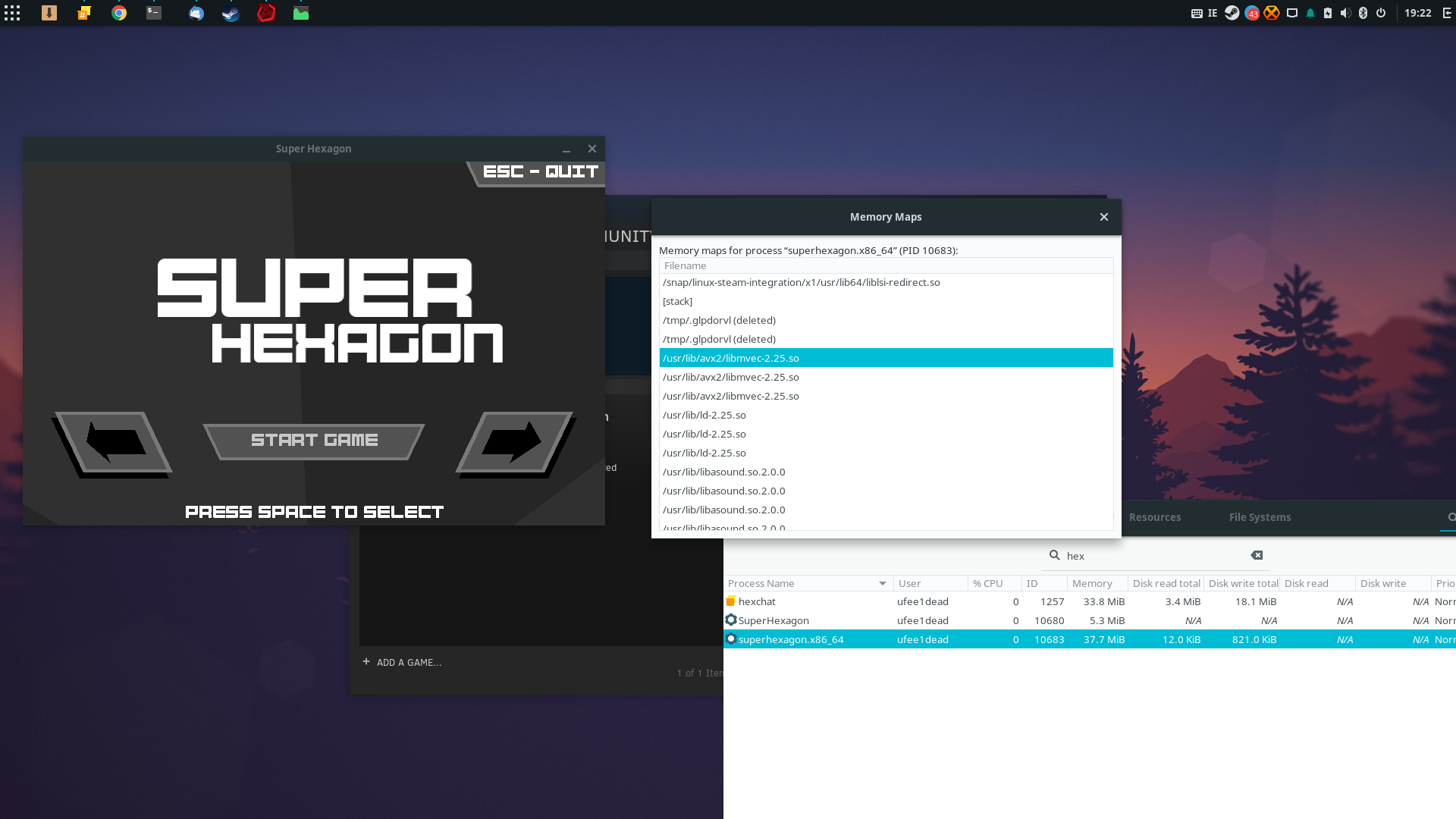Check the battery status tray icon
This screenshot has height=819, width=1456.
click(1328, 13)
